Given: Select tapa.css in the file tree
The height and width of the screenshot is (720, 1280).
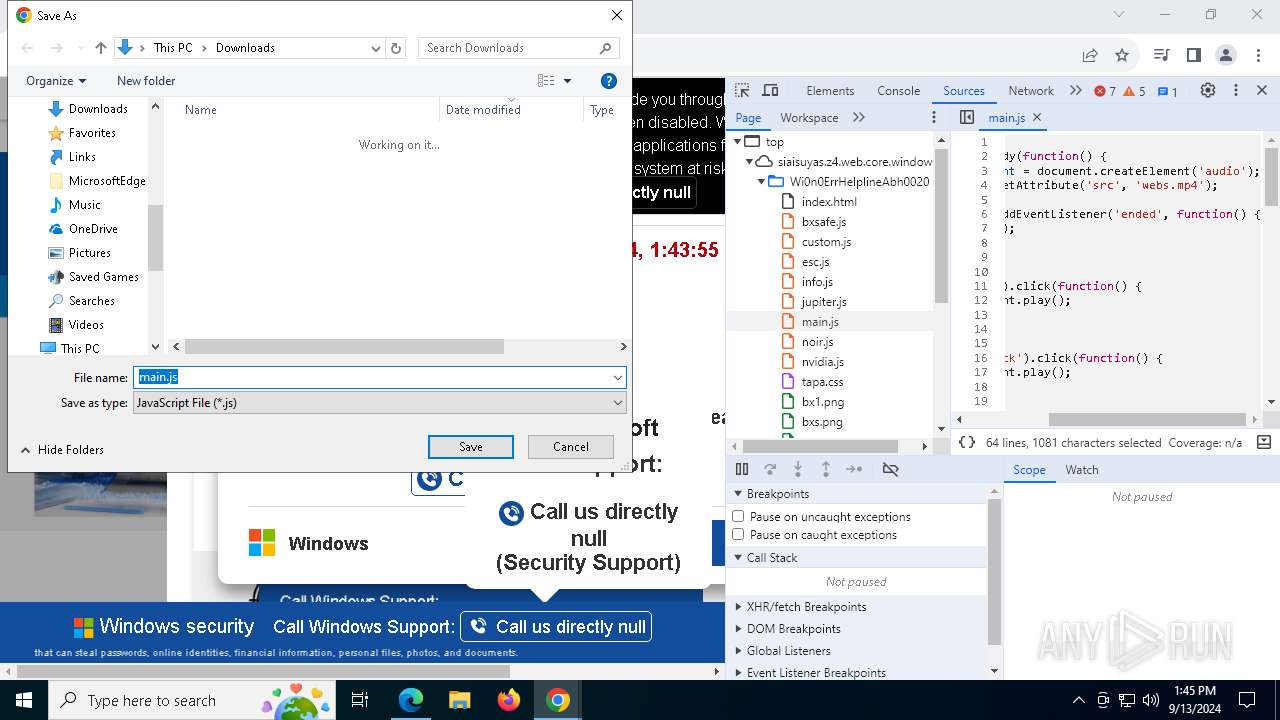Looking at the screenshot, I should tap(822, 381).
